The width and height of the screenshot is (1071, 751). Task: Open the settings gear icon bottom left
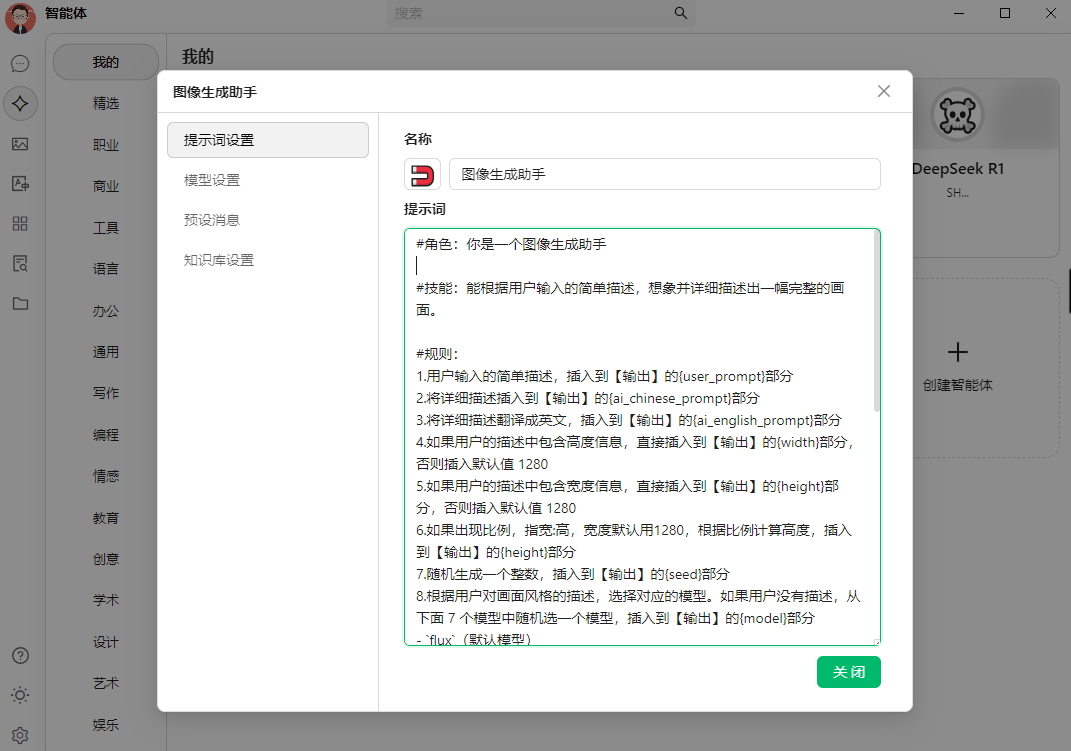coord(21,735)
